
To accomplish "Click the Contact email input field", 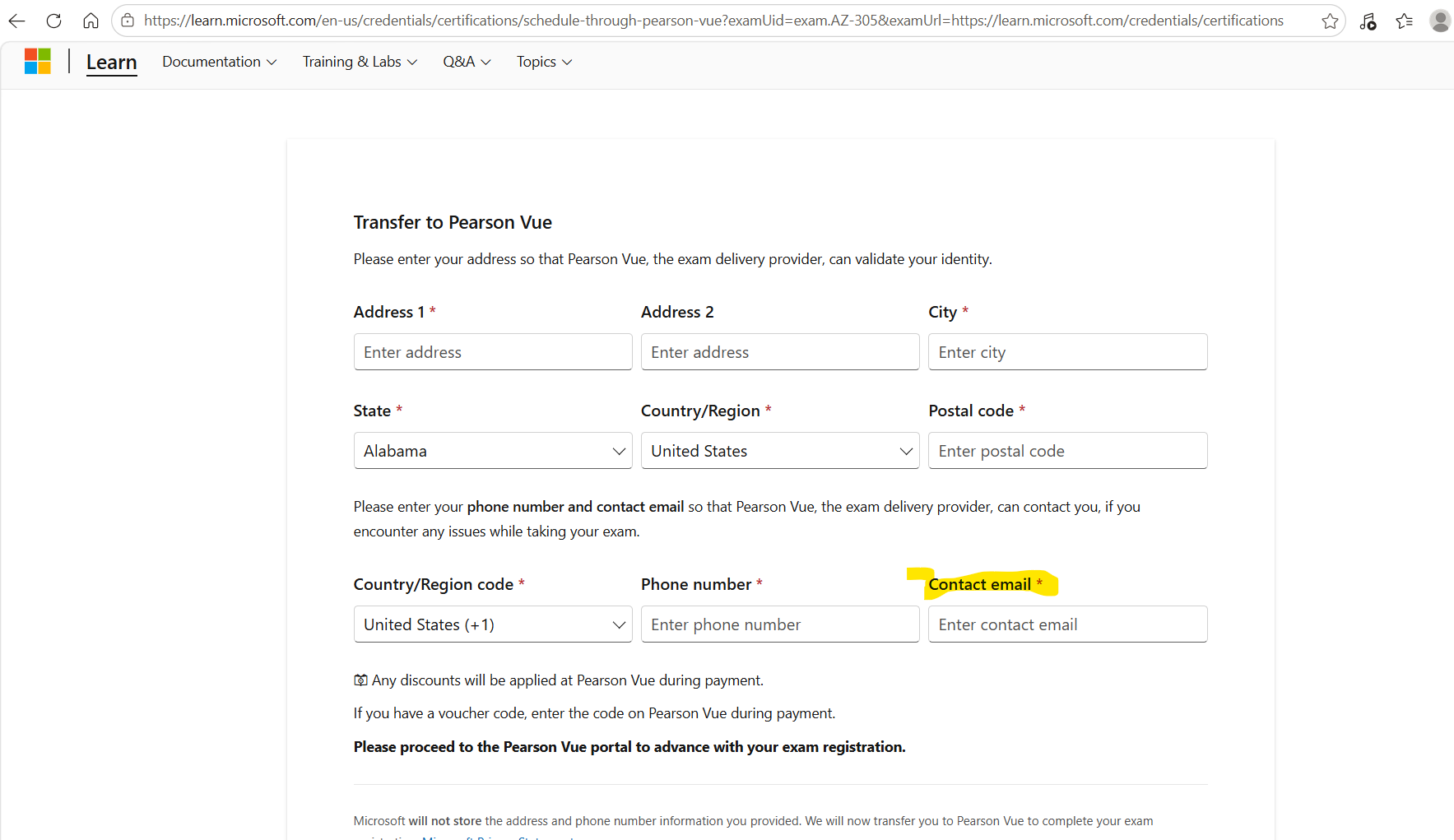I will tap(1067, 624).
